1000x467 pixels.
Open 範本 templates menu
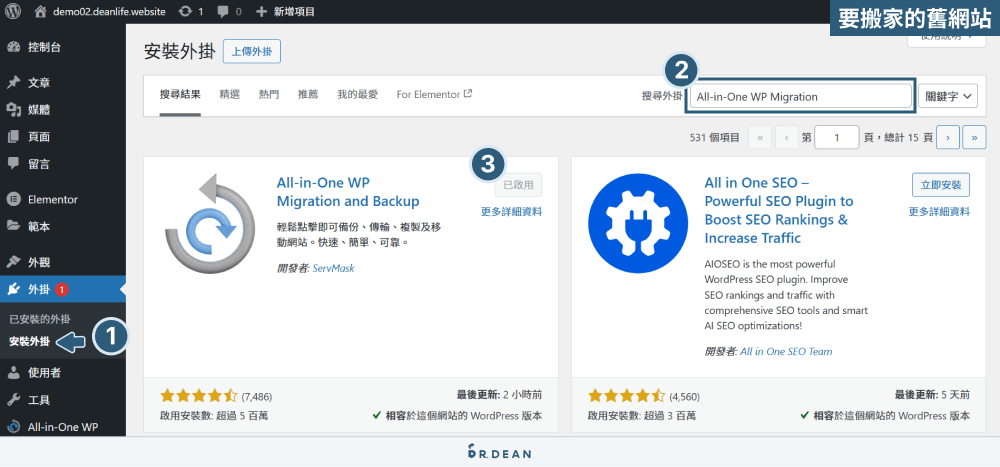[62, 226]
